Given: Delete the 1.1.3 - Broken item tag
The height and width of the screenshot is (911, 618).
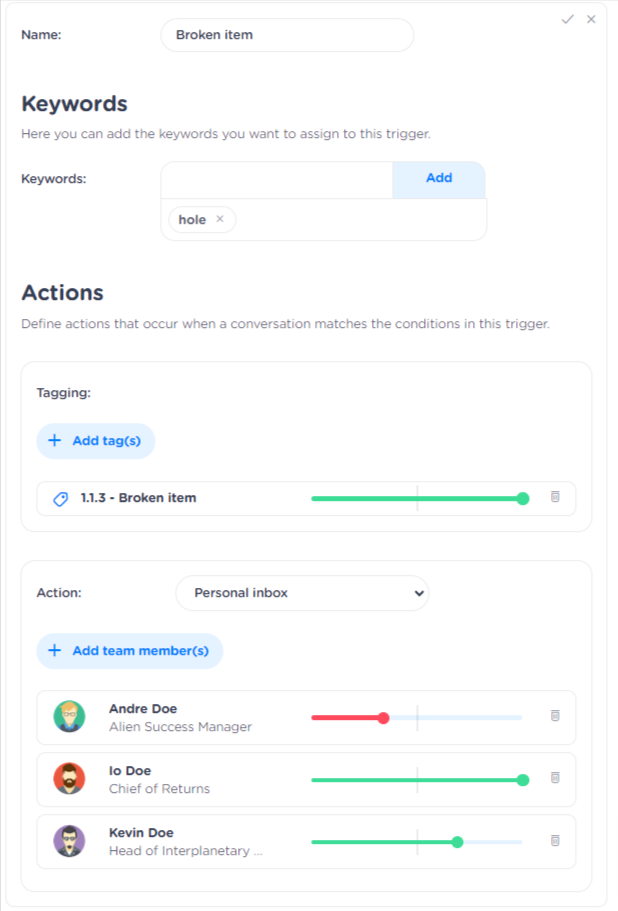Looking at the screenshot, I should click(555, 497).
